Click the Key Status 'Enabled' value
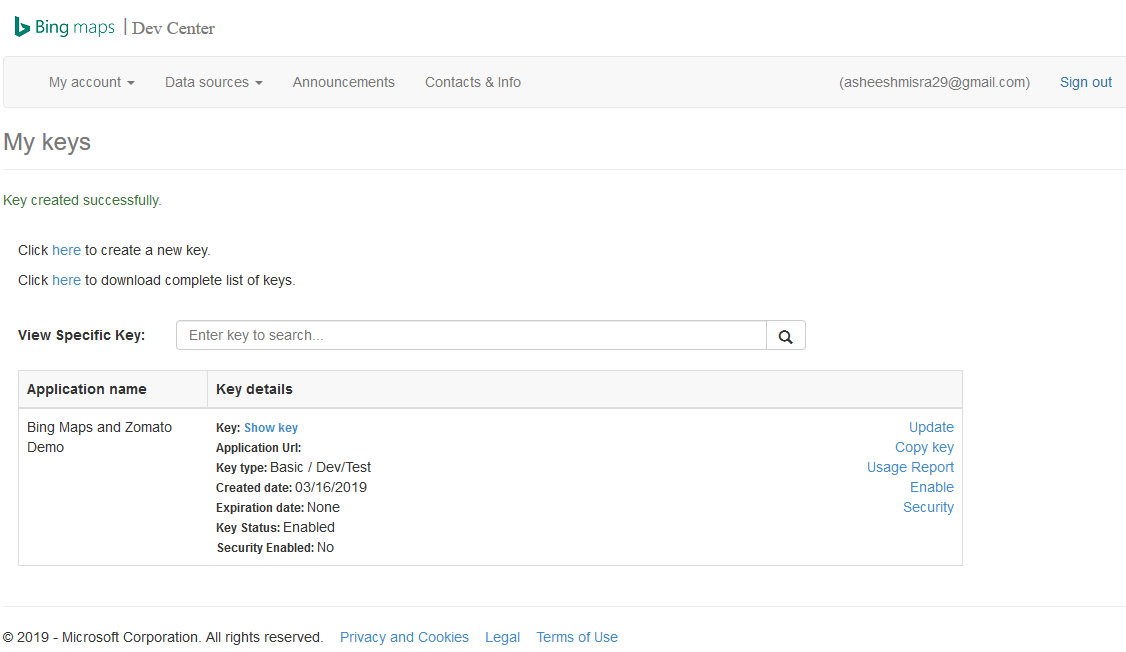This screenshot has width=1126, height=652. pos(309,528)
